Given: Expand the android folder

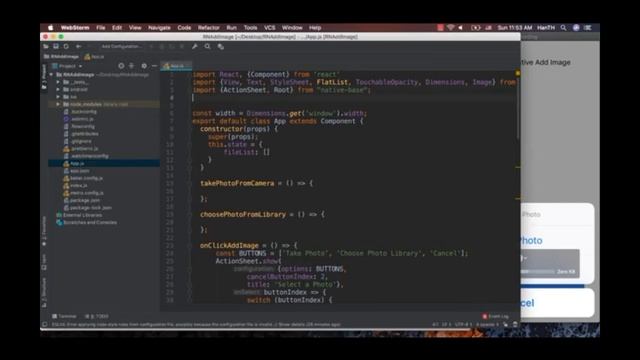Looking at the screenshot, I should coord(58,89).
